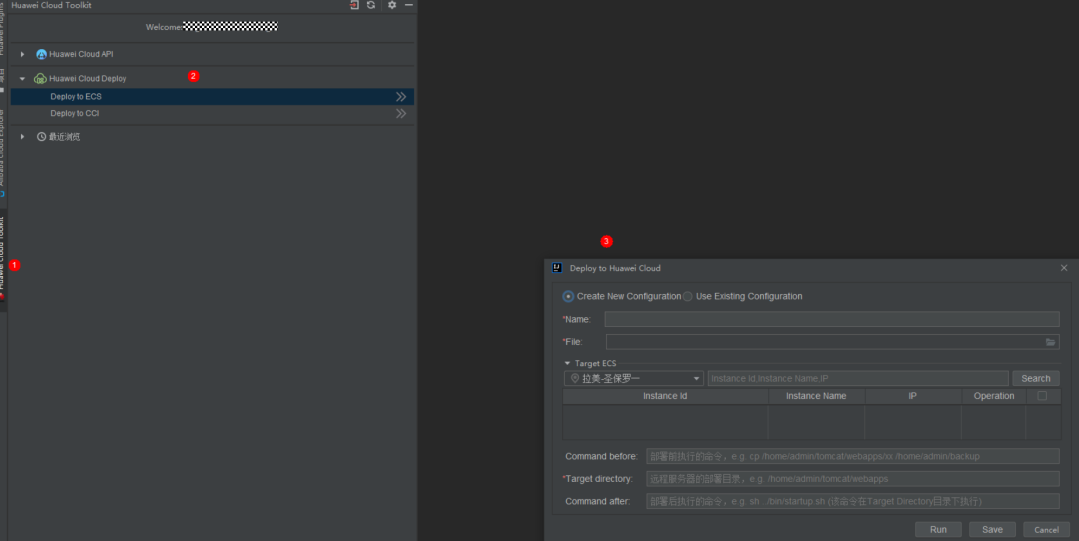Click the Operation column header
Viewport: 1079px width, 541px height.
pos(994,396)
